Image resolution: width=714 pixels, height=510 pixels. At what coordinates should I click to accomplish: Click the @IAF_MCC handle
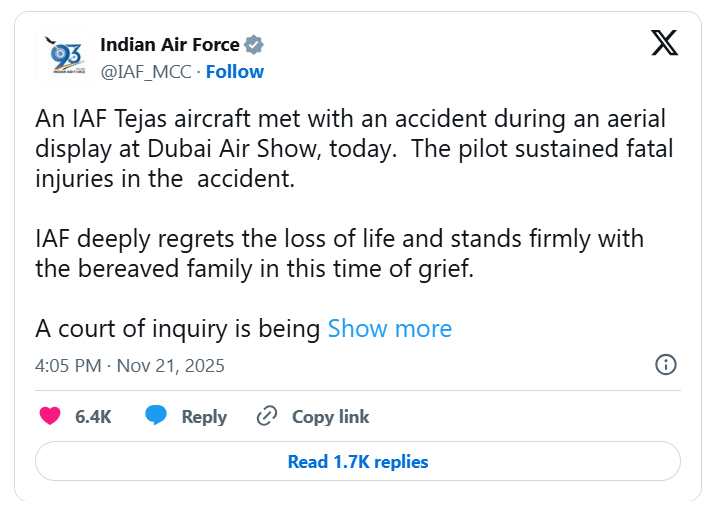pos(147,72)
